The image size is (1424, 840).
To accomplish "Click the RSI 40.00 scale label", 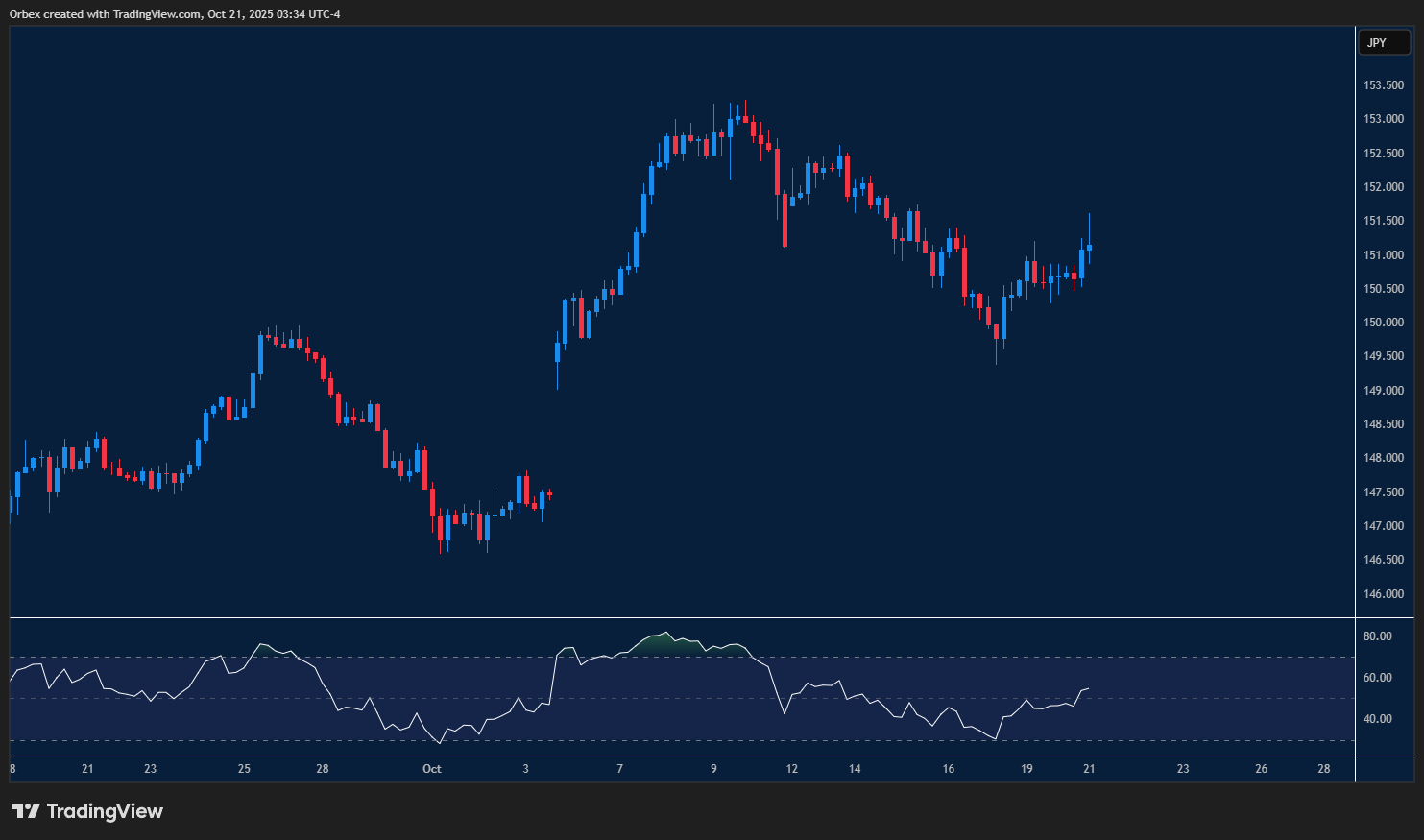I will pyautogui.click(x=1377, y=719).
